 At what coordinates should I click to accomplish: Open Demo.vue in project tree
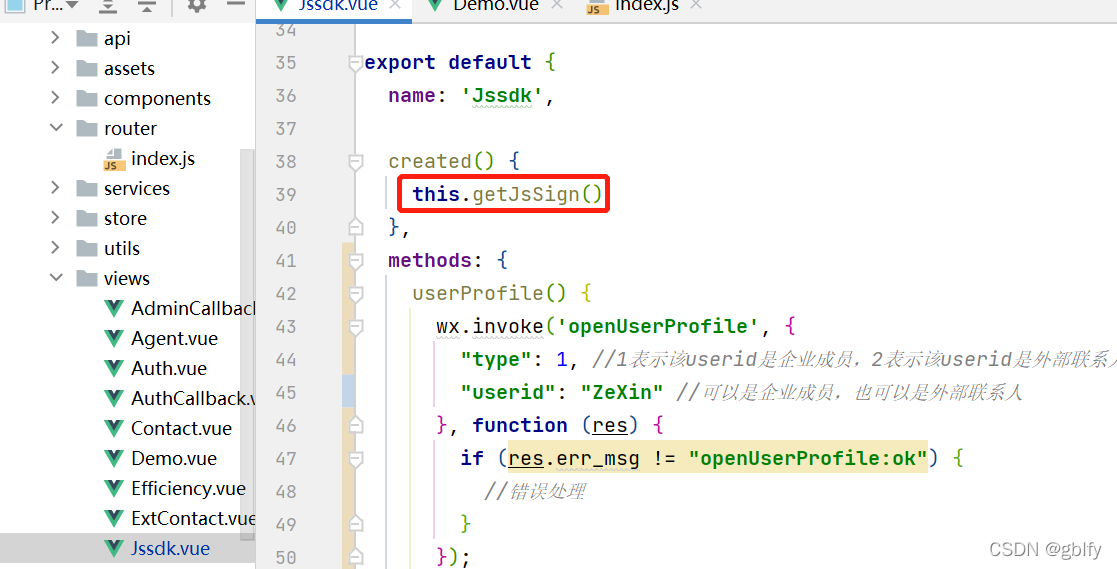coord(174,458)
